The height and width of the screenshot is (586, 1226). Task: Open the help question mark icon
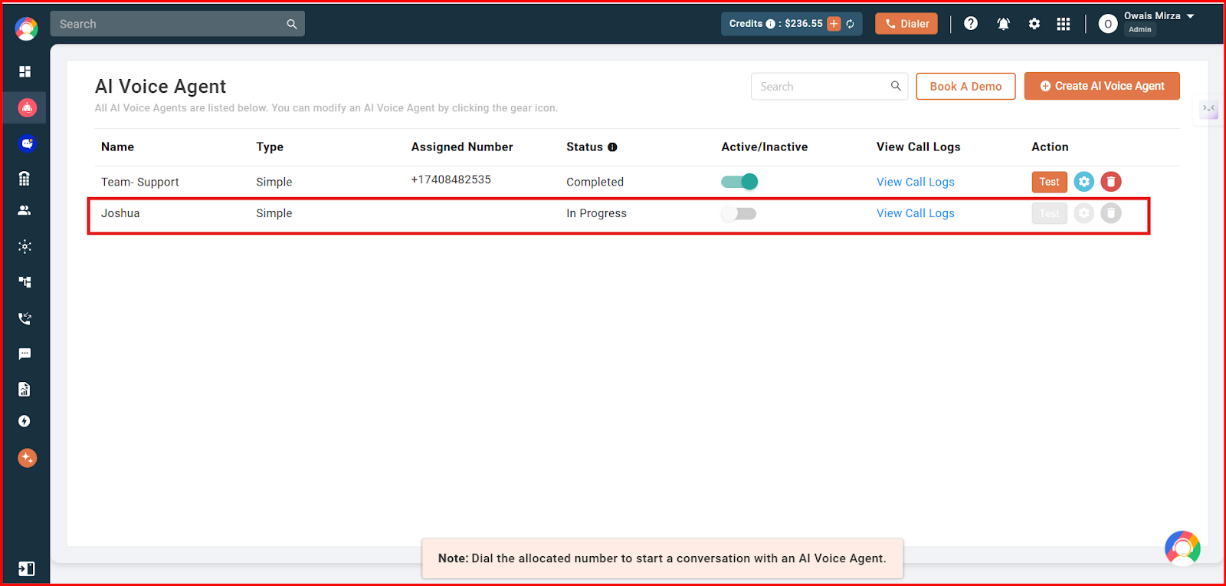tap(971, 24)
